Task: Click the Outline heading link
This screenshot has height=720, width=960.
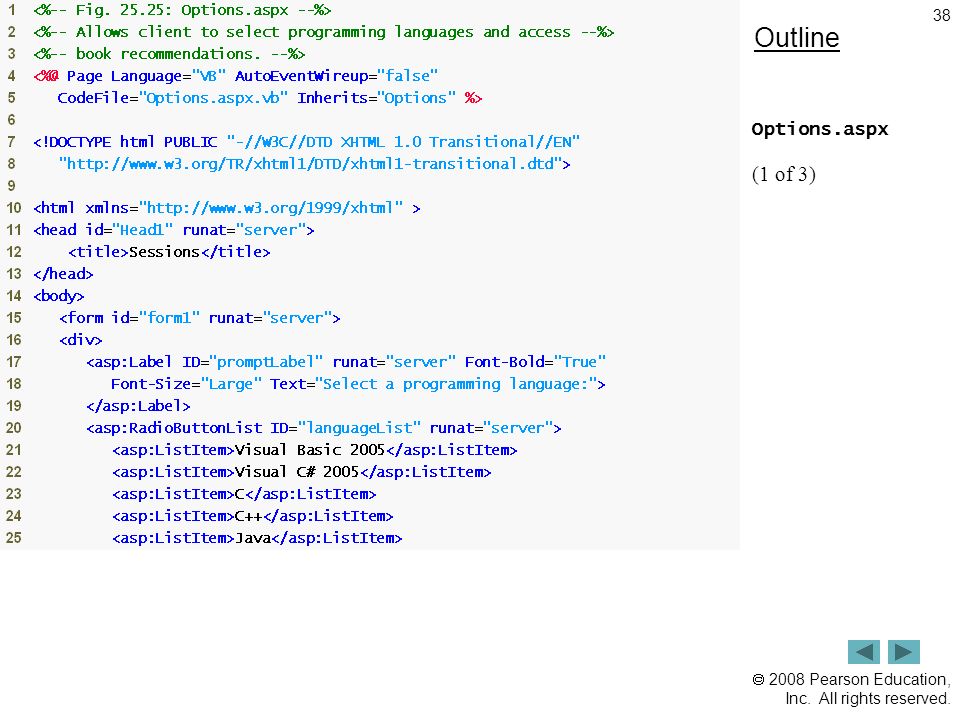Action: point(797,38)
